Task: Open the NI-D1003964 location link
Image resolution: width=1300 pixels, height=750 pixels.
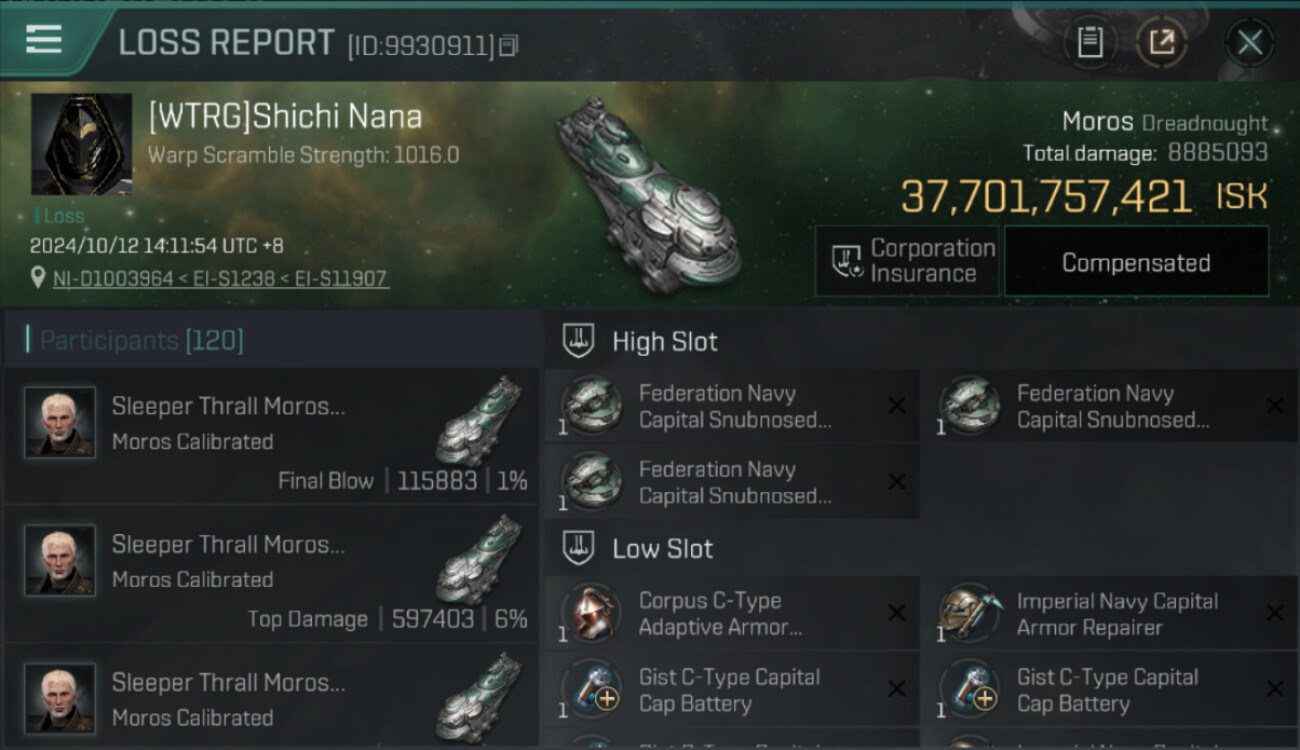Action: pyautogui.click(x=113, y=279)
